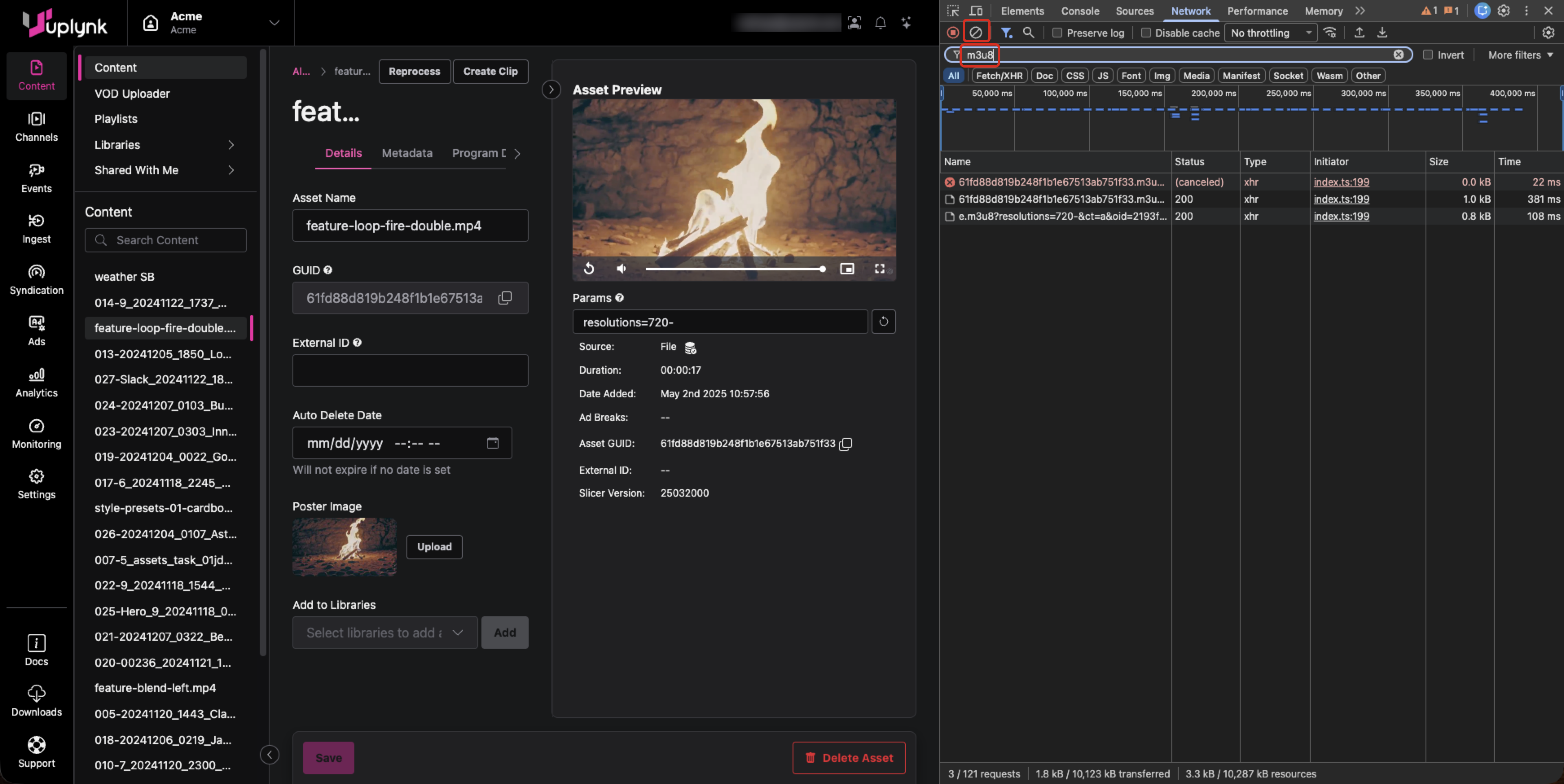Image resolution: width=1564 pixels, height=784 pixels.
Task: Clear the DevTools network log
Action: (975, 33)
